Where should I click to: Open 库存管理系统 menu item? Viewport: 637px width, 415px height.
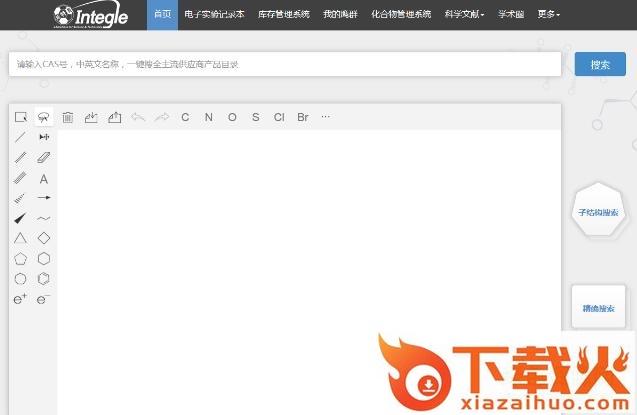point(284,15)
